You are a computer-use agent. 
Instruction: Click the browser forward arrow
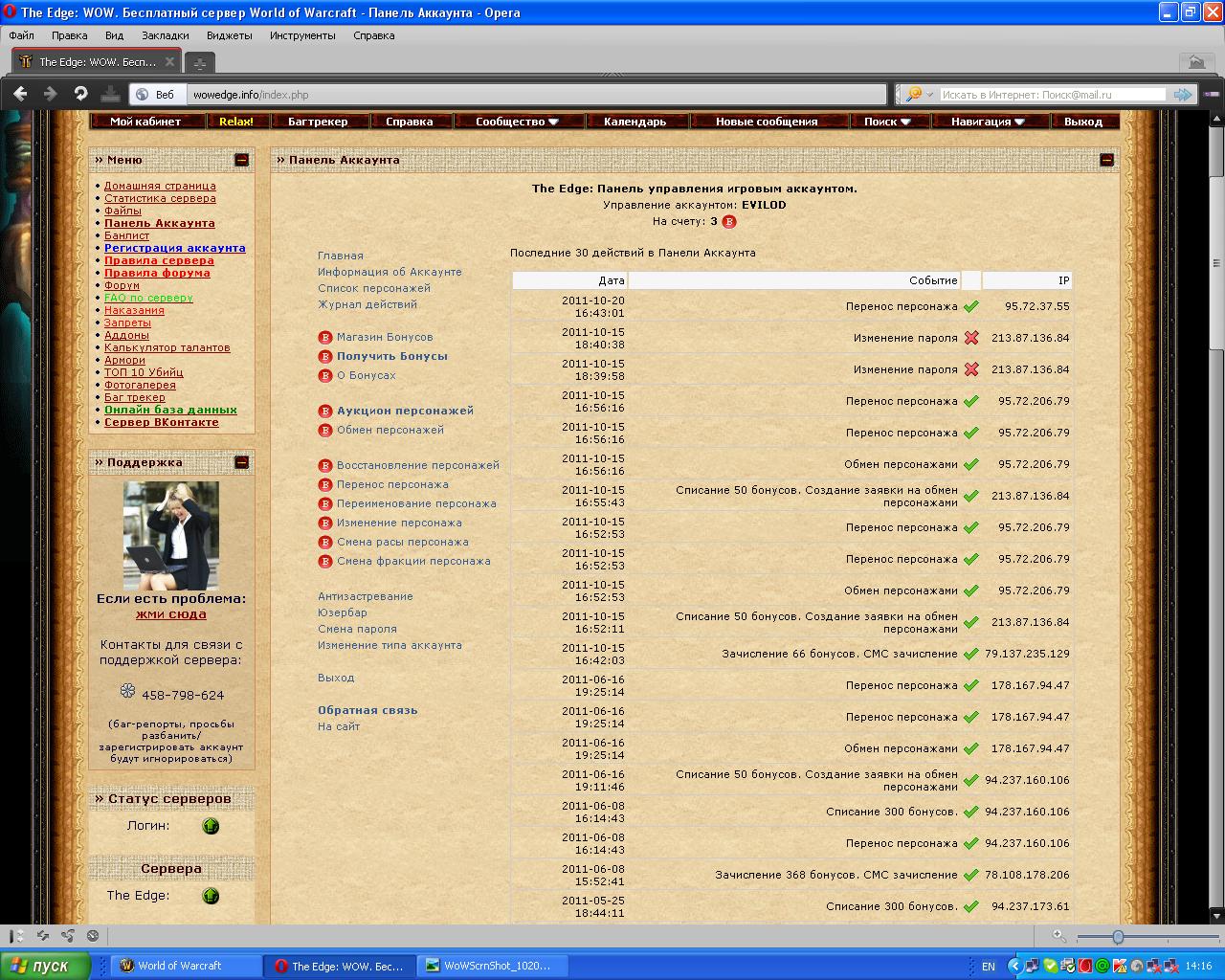(51, 94)
